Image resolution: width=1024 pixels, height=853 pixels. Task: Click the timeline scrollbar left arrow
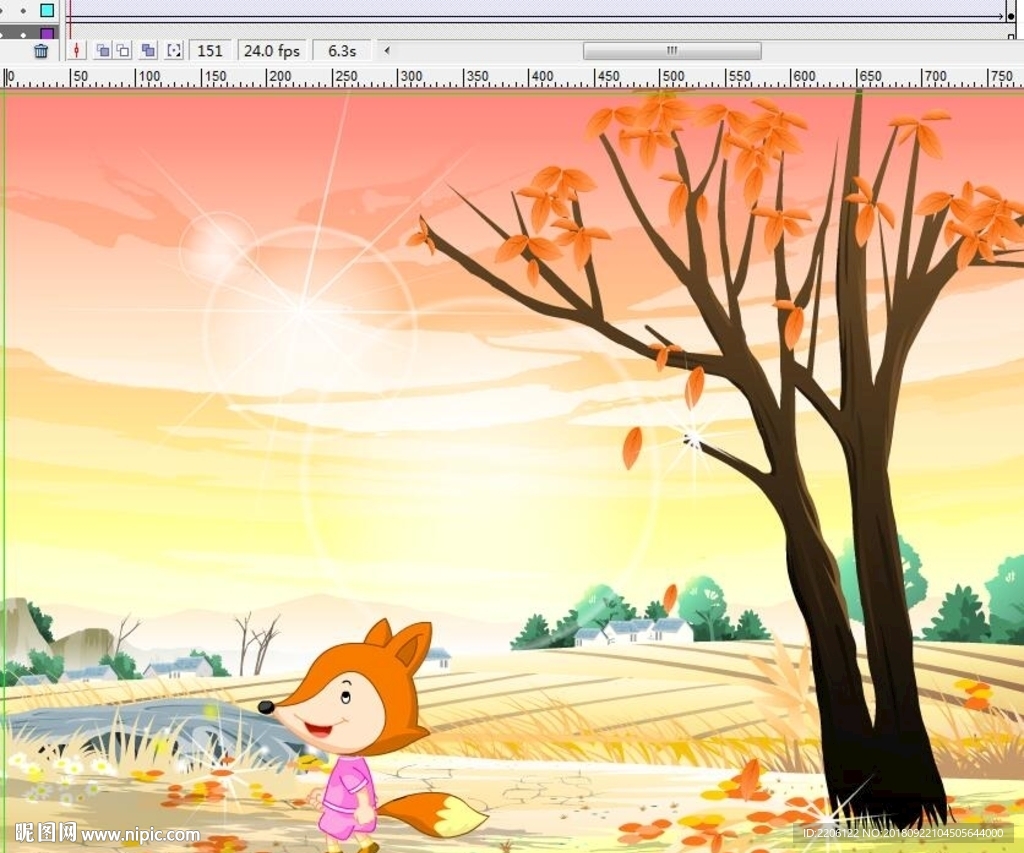[x=387, y=50]
